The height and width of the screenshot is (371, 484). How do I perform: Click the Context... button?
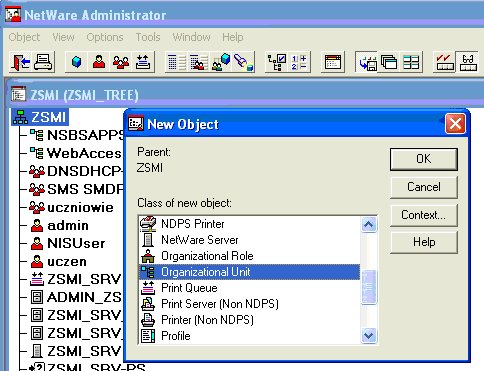click(x=424, y=215)
